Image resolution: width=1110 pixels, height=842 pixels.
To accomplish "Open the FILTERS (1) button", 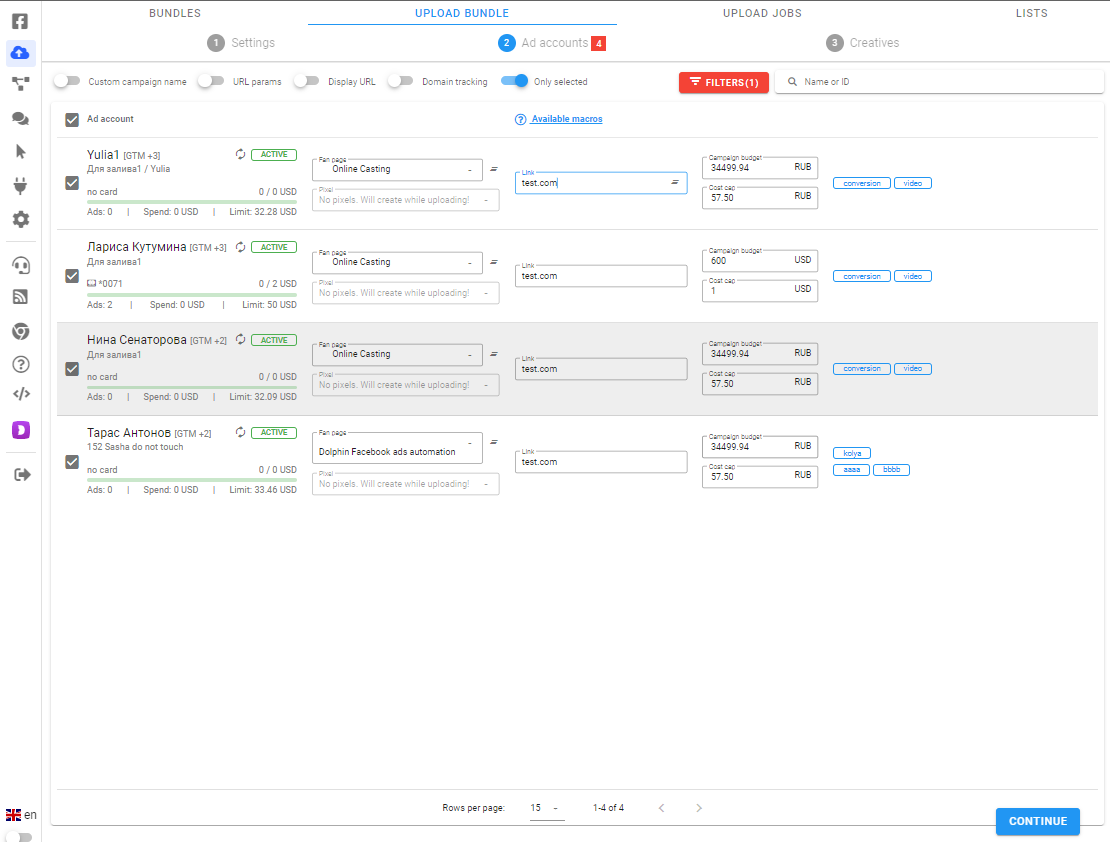I will (x=723, y=82).
